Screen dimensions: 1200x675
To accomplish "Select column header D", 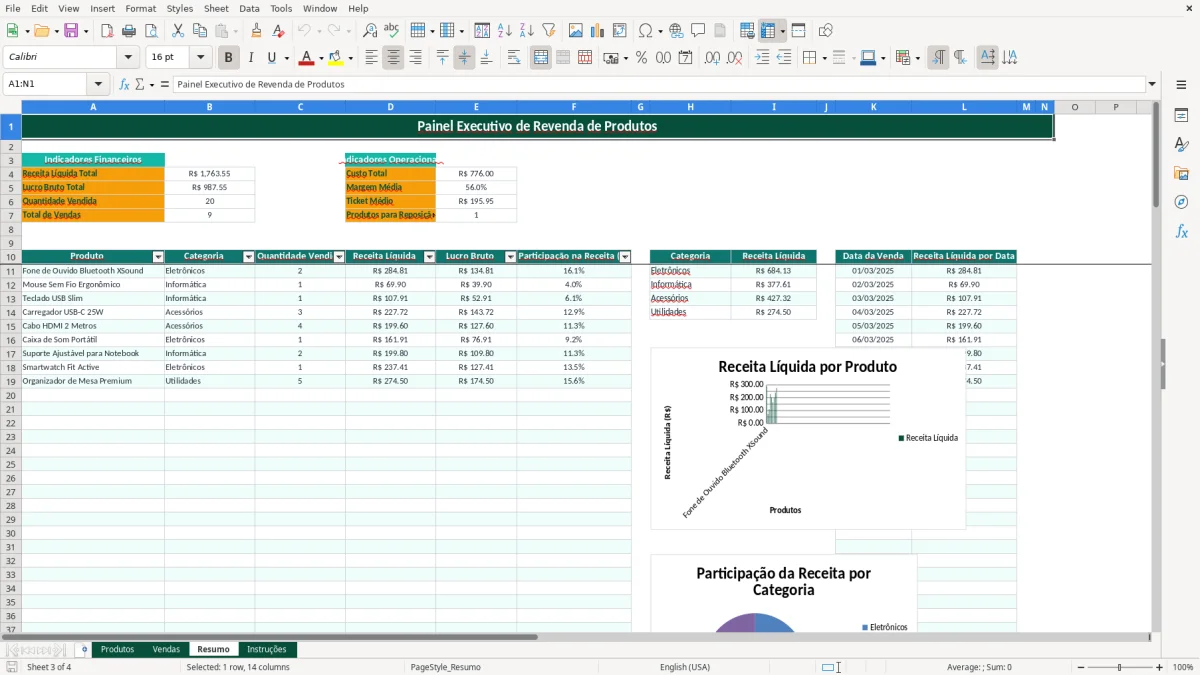I will 390,106.
